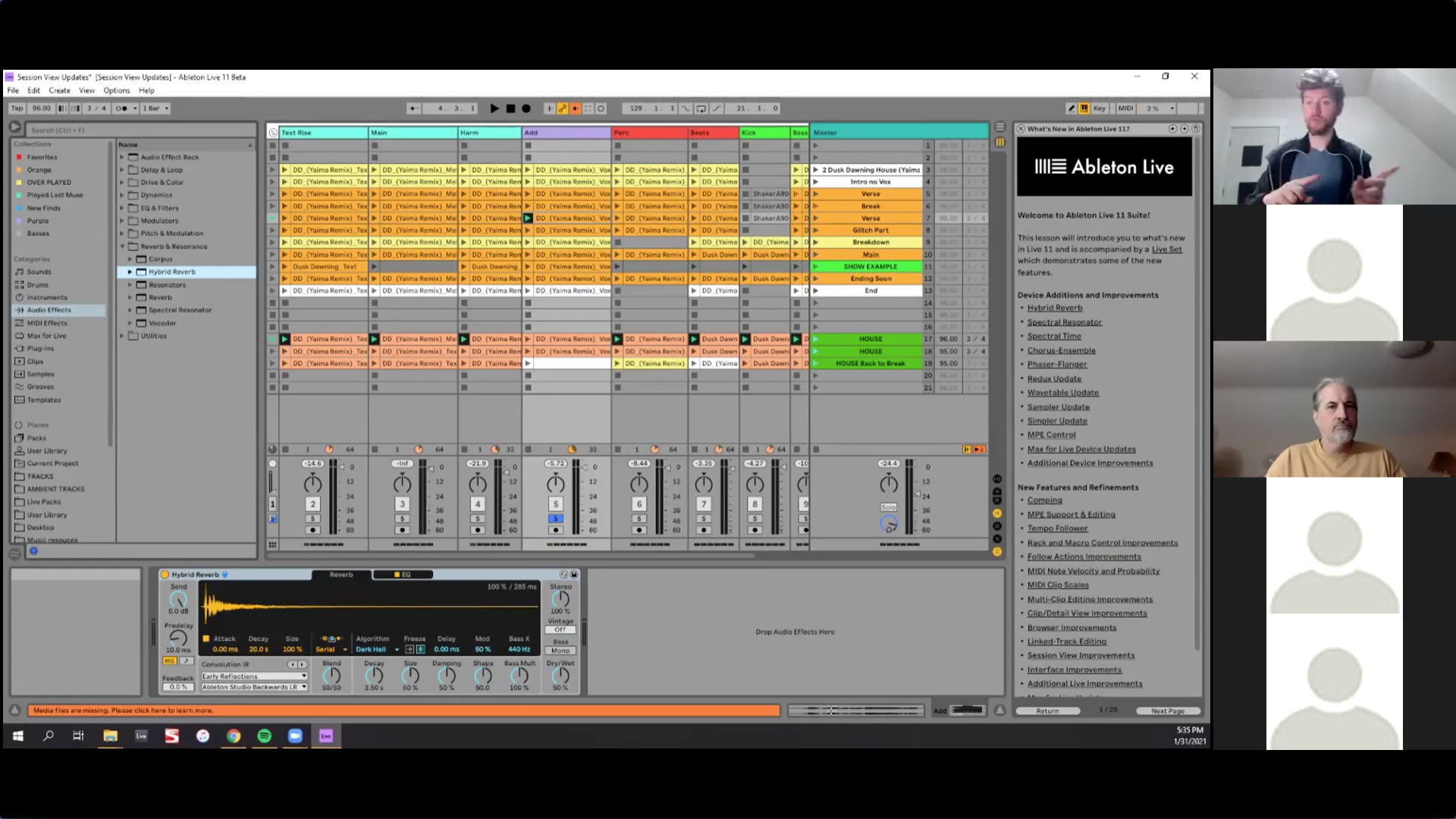Viewport: 1456px width, 819px height.
Task: Toggle Hybrid Reverb device activator
Action: coord(165,575)
